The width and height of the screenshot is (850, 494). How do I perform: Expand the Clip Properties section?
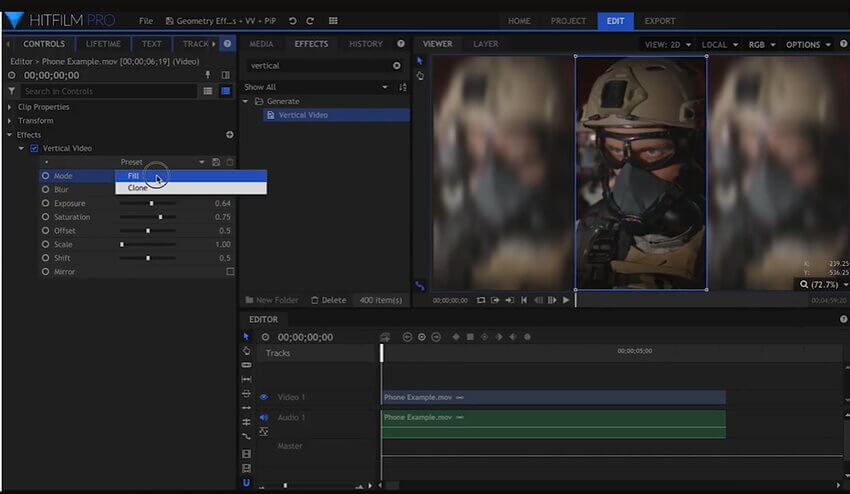(10, 107)
